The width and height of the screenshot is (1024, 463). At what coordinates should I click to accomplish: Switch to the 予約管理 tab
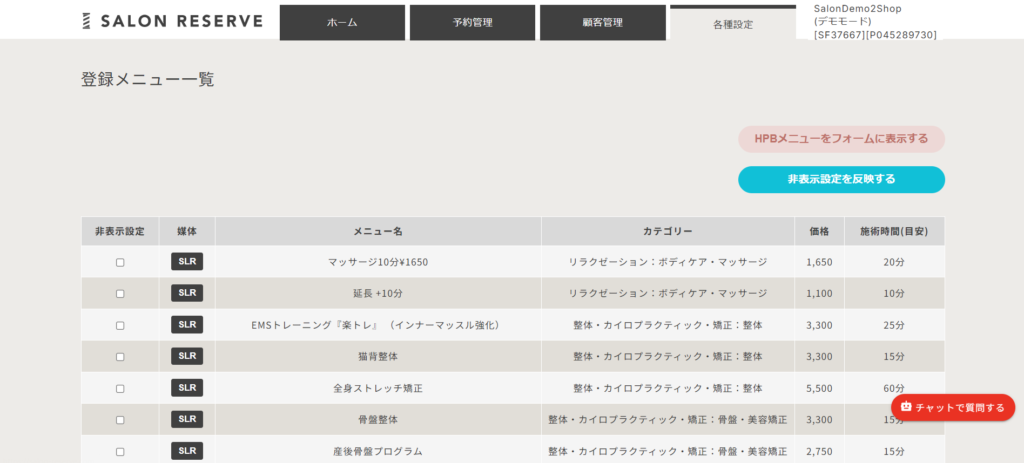click(x=473, y=23)
